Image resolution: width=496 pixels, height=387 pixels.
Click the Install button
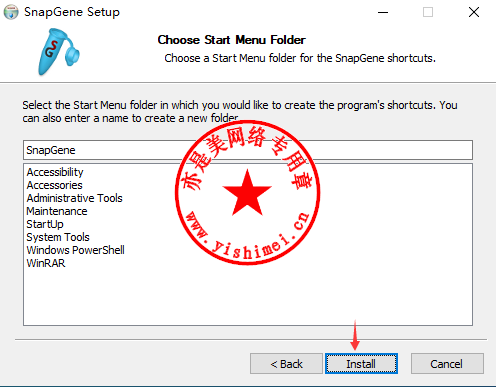361,364
